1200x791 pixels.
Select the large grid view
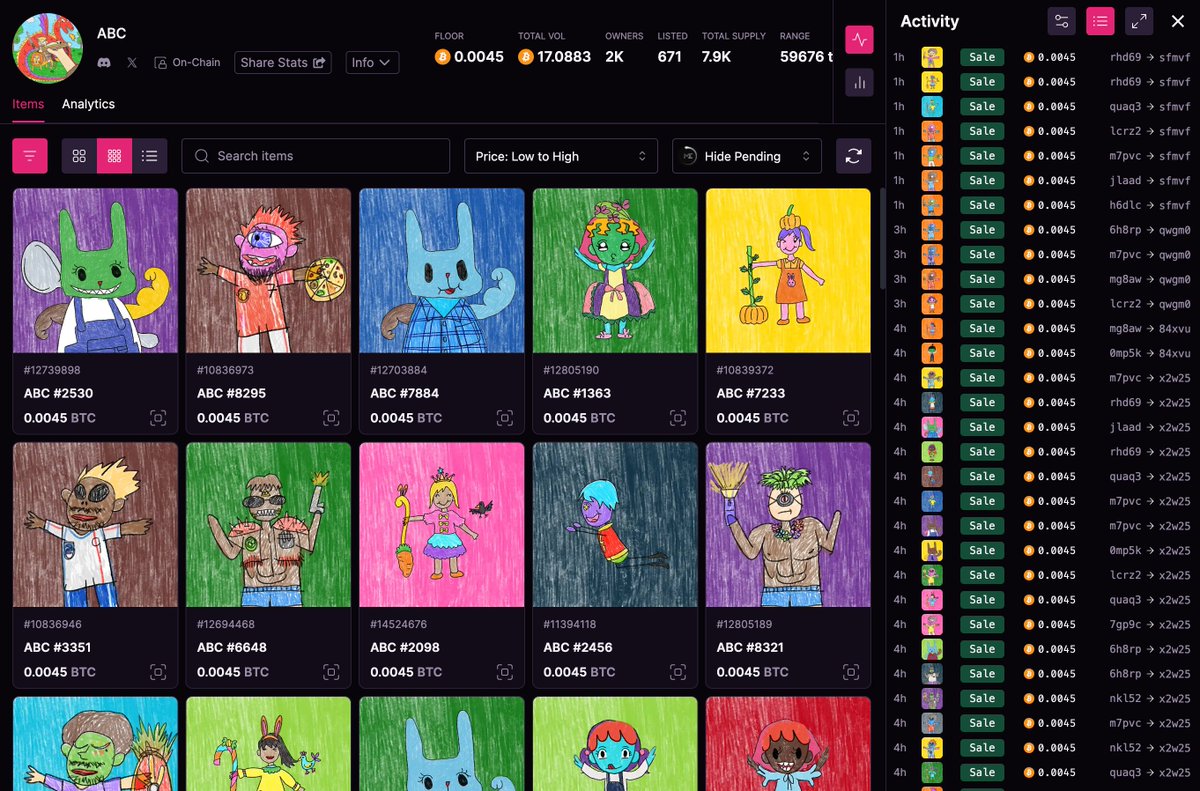pyautogui.click(x=79, y=156)
